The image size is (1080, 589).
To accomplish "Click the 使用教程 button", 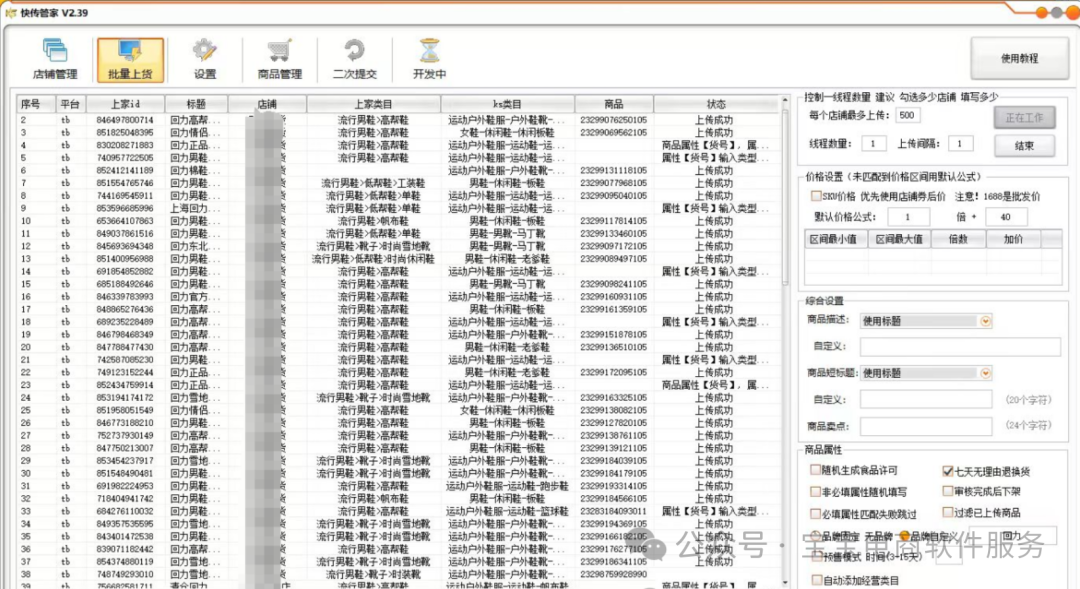I will [x=1019, y=59].
